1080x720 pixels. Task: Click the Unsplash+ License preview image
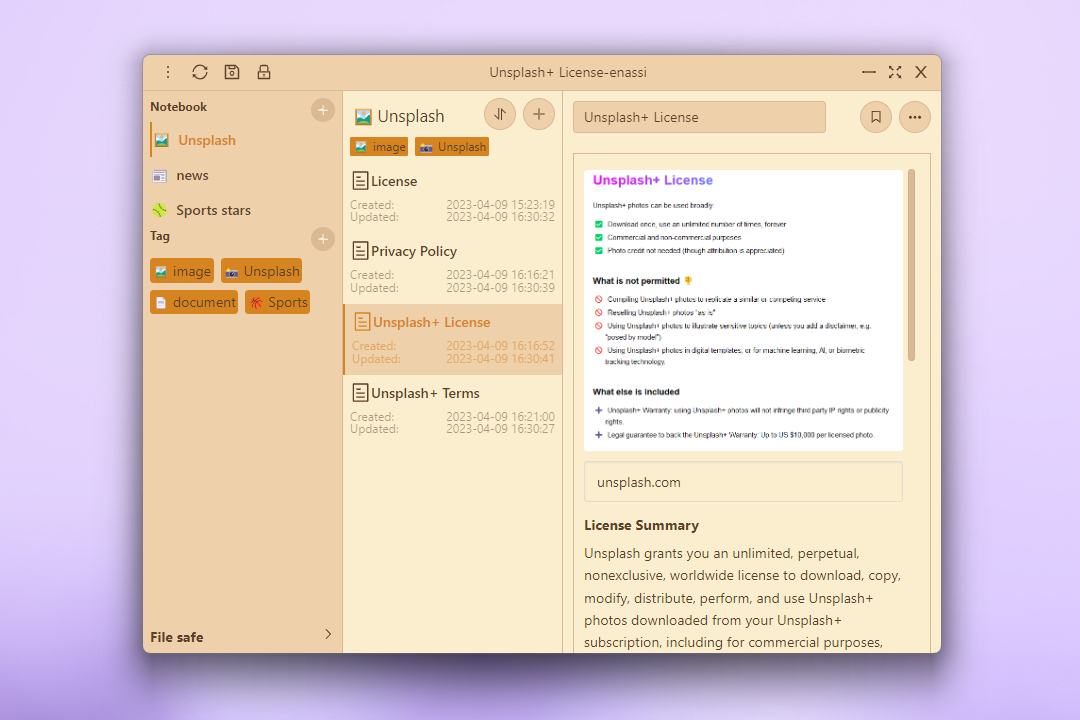pos(743,310)
